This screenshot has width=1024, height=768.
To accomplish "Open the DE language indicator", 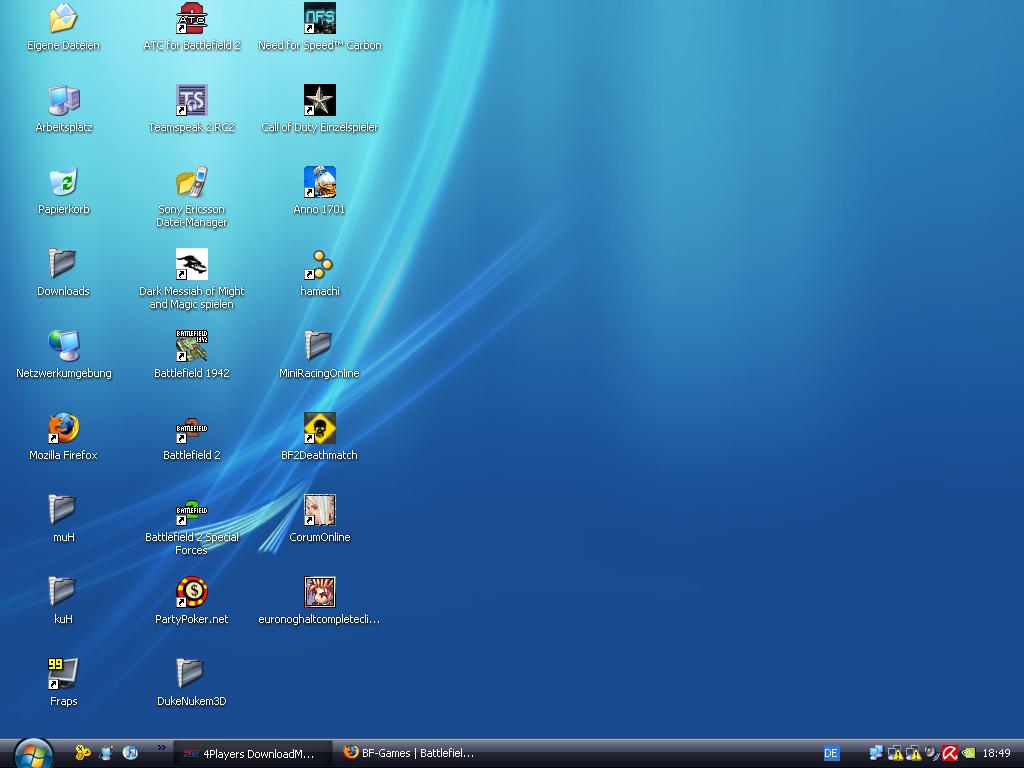I will point(831,754).
